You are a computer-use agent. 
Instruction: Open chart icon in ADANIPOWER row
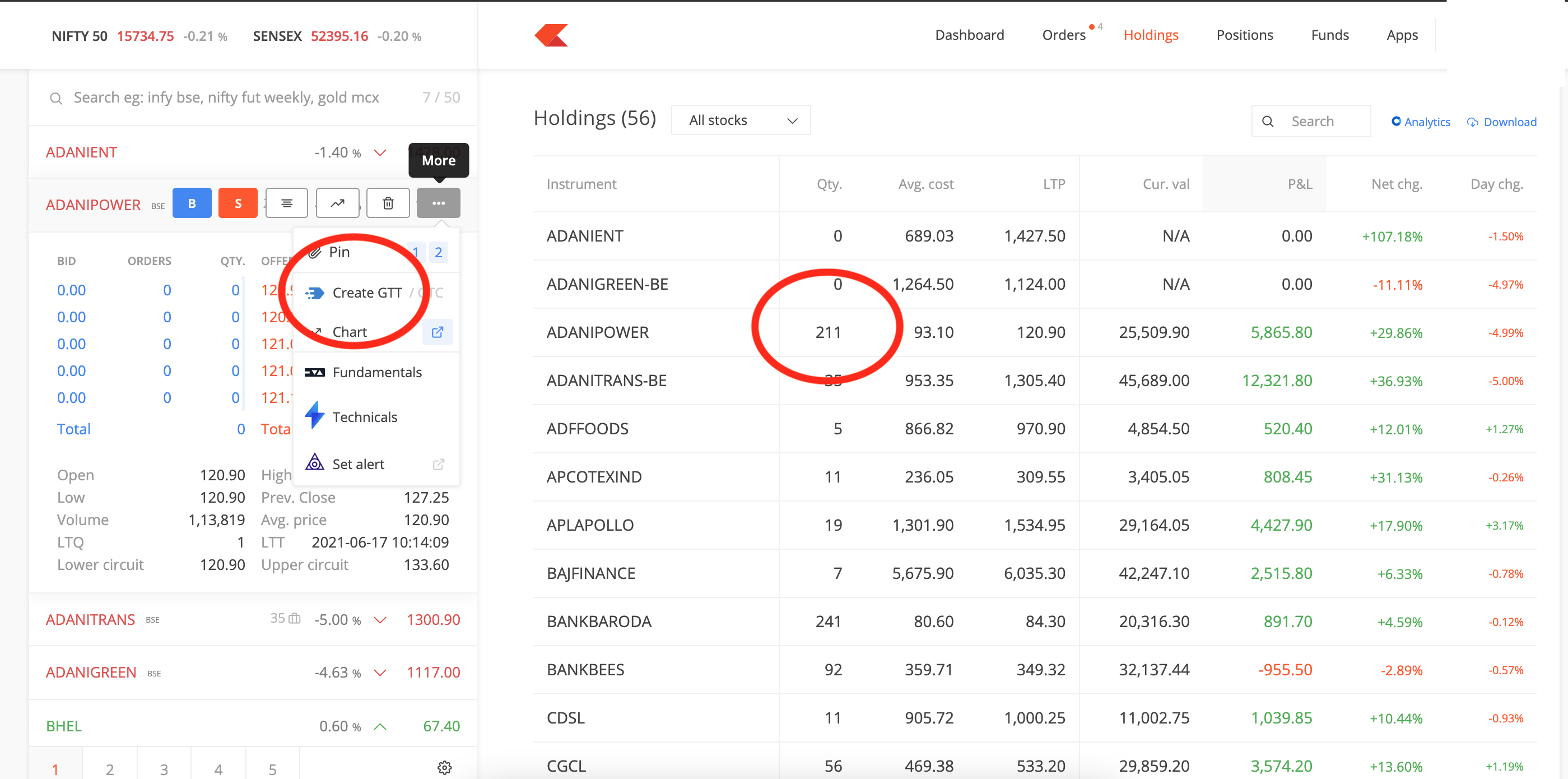(x=338, y=203)
